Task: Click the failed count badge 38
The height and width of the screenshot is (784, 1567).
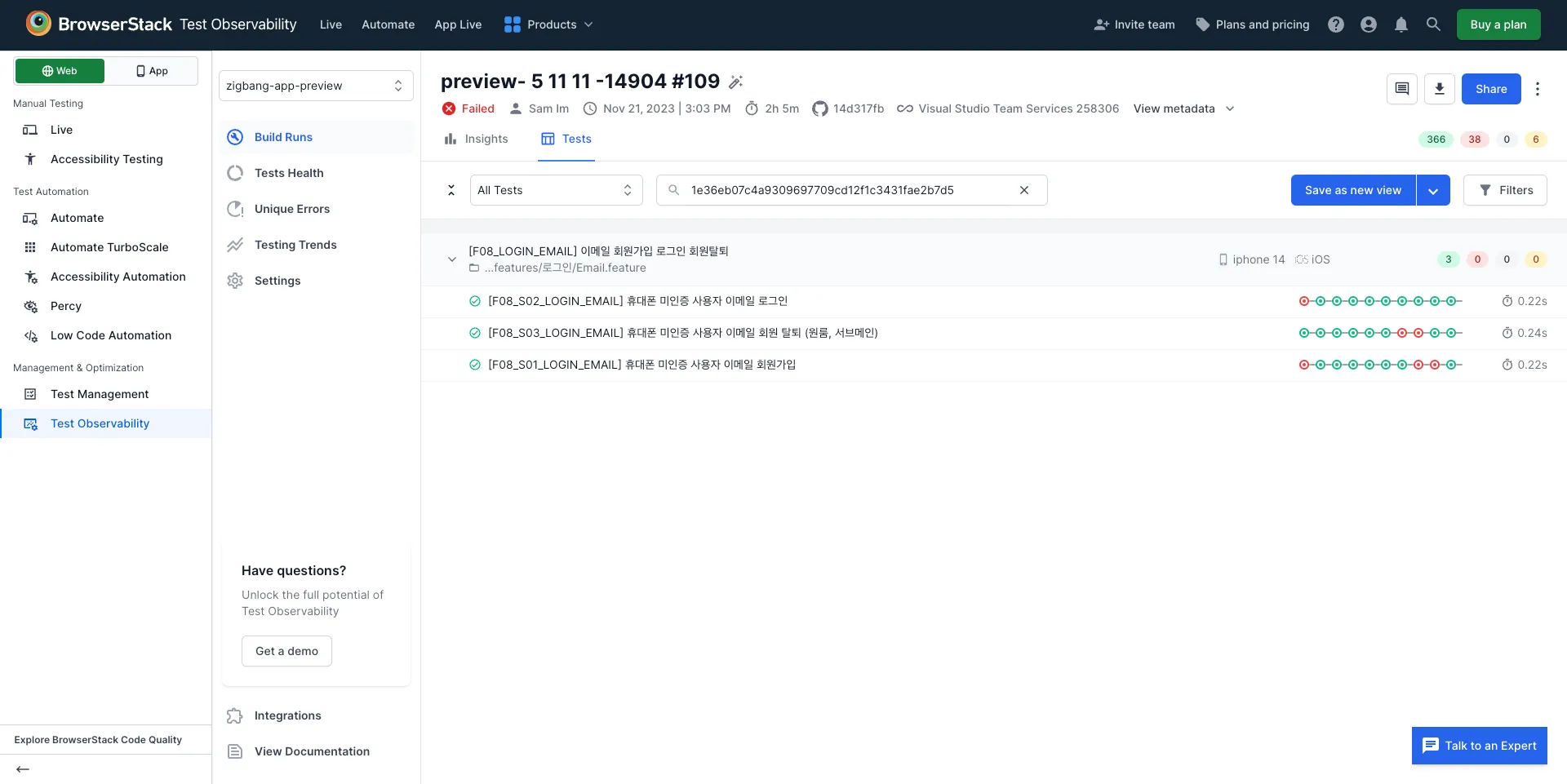Action: pos(1475,140)
